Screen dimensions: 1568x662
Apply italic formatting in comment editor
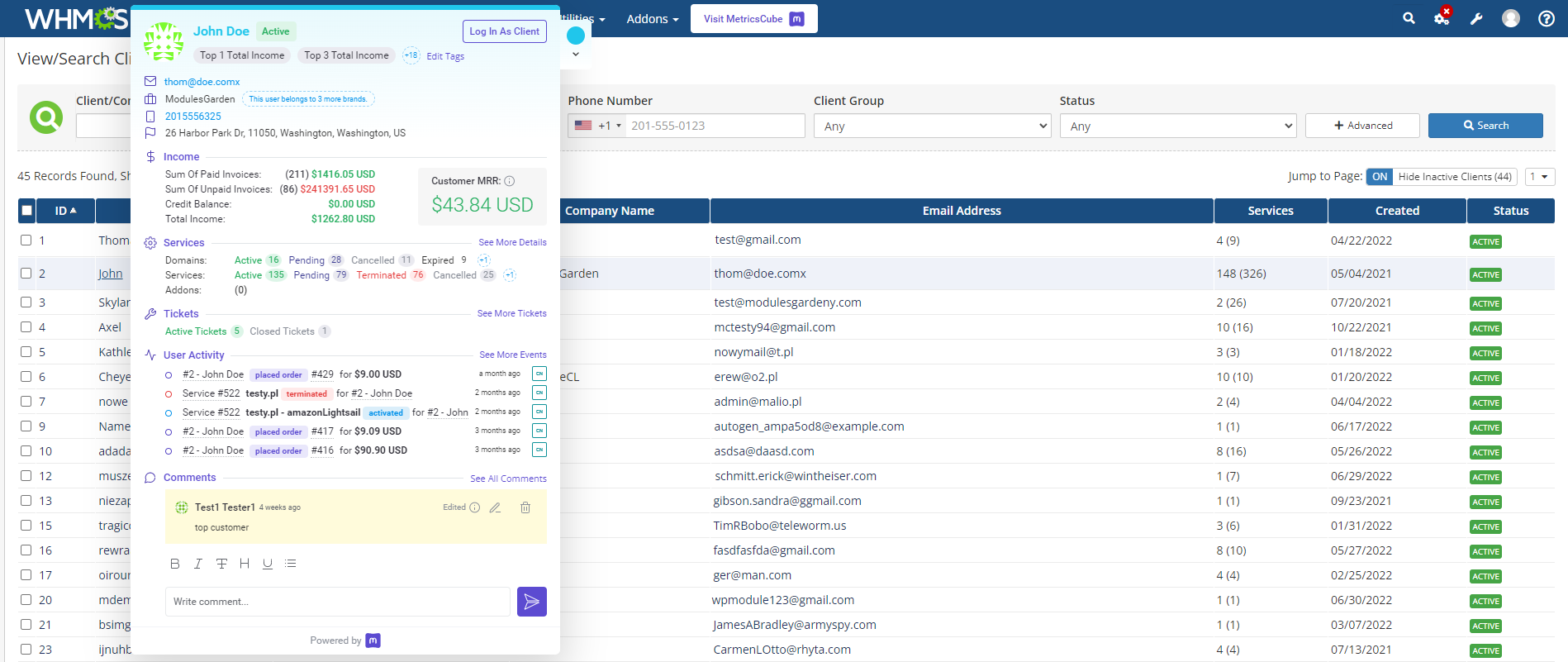pyautogui.click(x=197, y=564)
